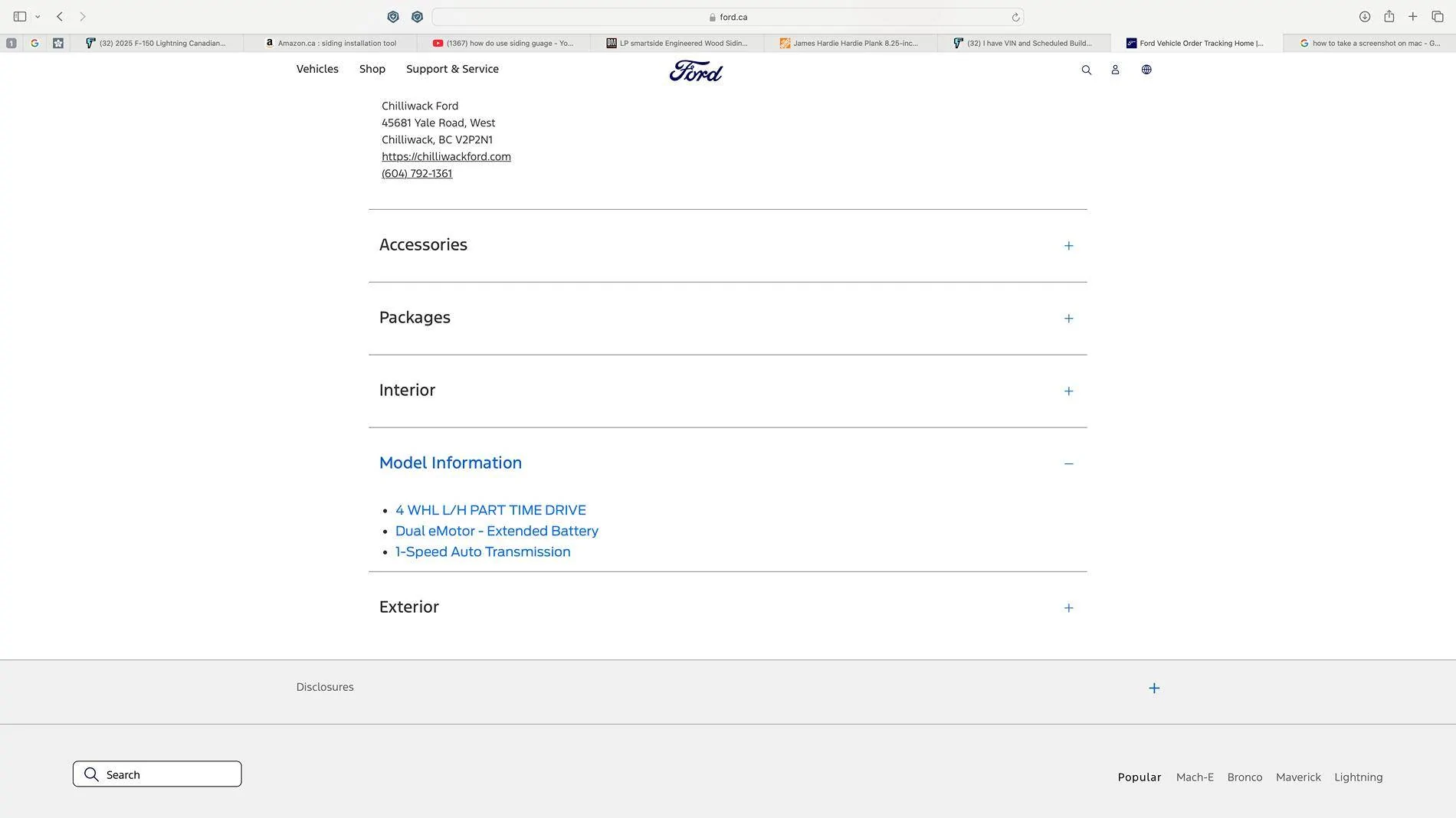1456x818 pixels.
Task: Expand the Accessories section heading
Action: point(423,245)
